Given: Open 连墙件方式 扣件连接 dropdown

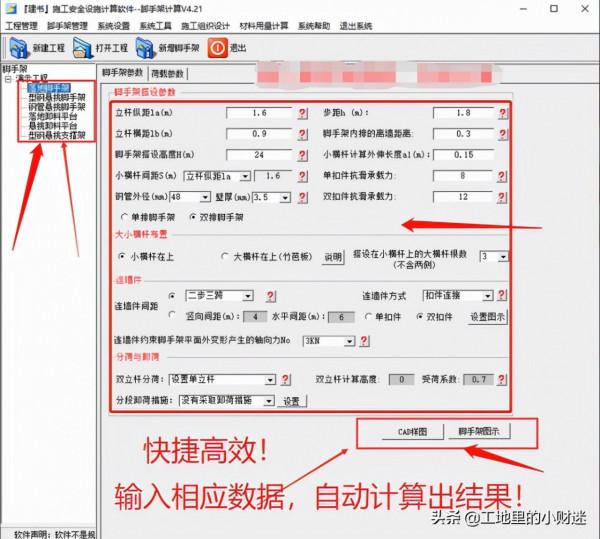Looking at the screenshot, I should pyautogui.click(x=488, y=296).
